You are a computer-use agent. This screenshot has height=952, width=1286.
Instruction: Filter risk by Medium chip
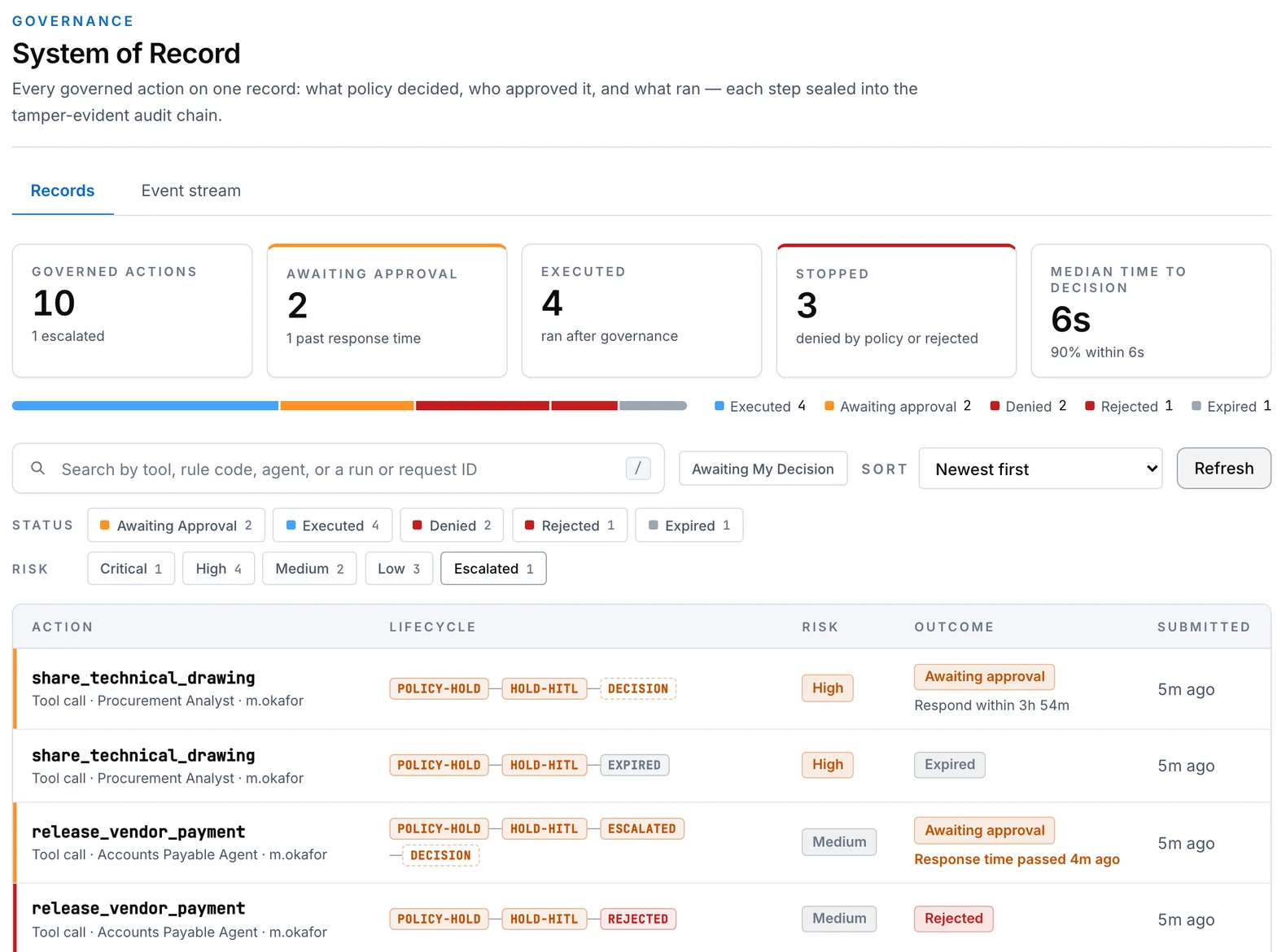pos(309,569)
